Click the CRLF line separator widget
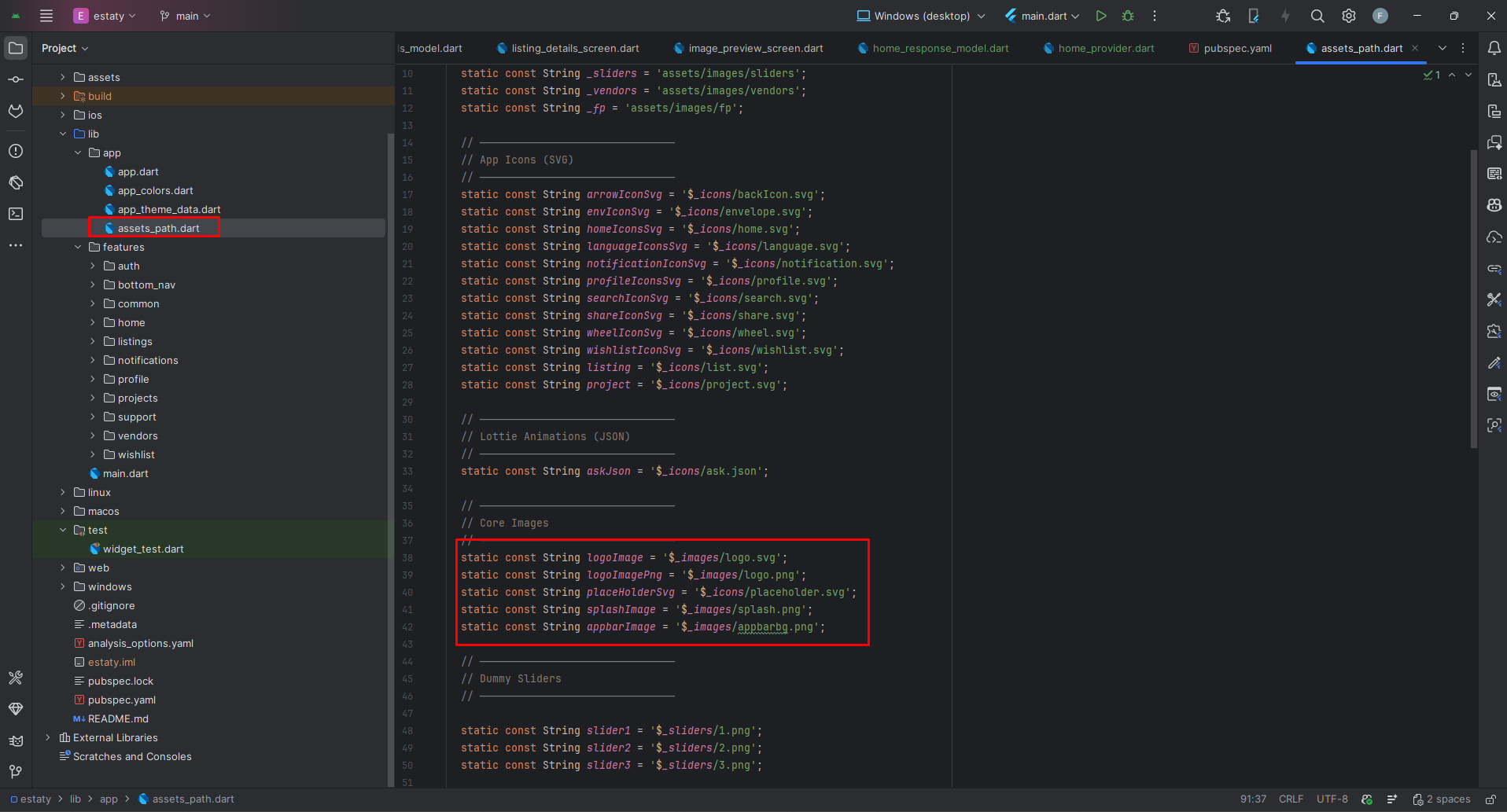Image resolution: width=1507 pixels, height=812 pixels. coord(1291,799)
